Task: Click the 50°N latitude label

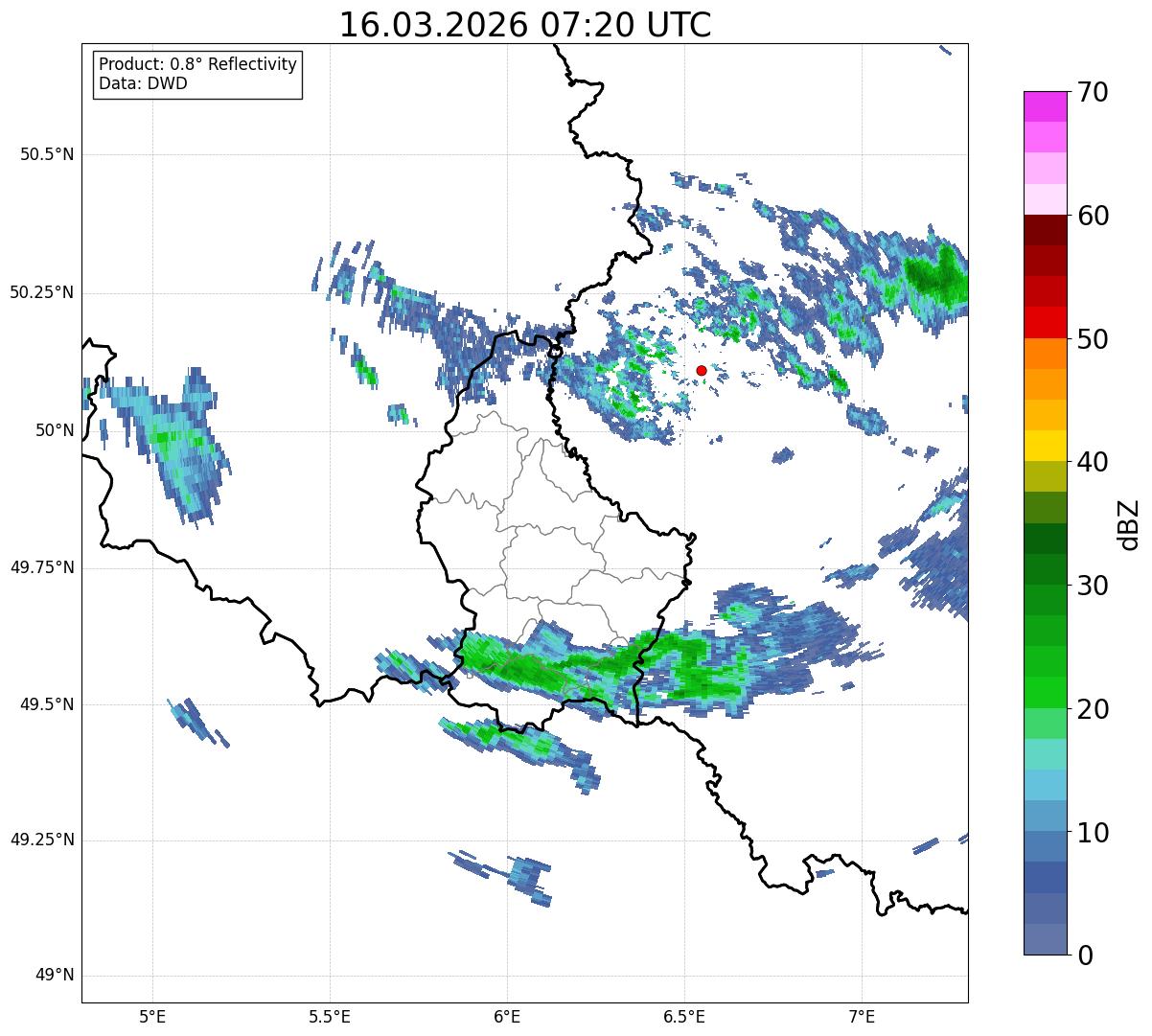Action: click(55, 430)
